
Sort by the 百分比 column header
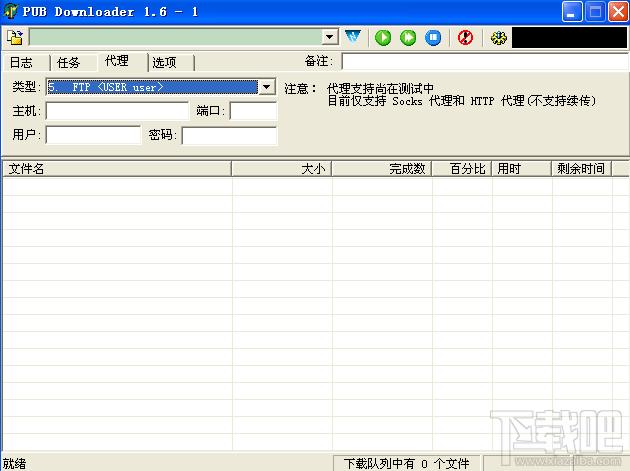point(462,169)
